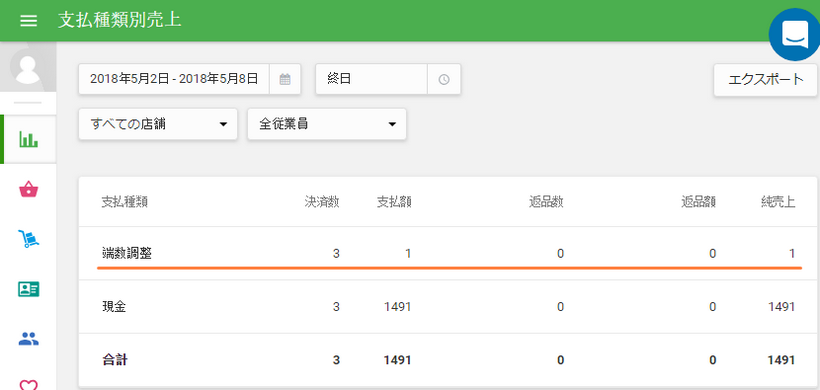Screen dimensions: 820x390
Task: Select the 端数調整 row label
Action: click(x=127, y=254)
